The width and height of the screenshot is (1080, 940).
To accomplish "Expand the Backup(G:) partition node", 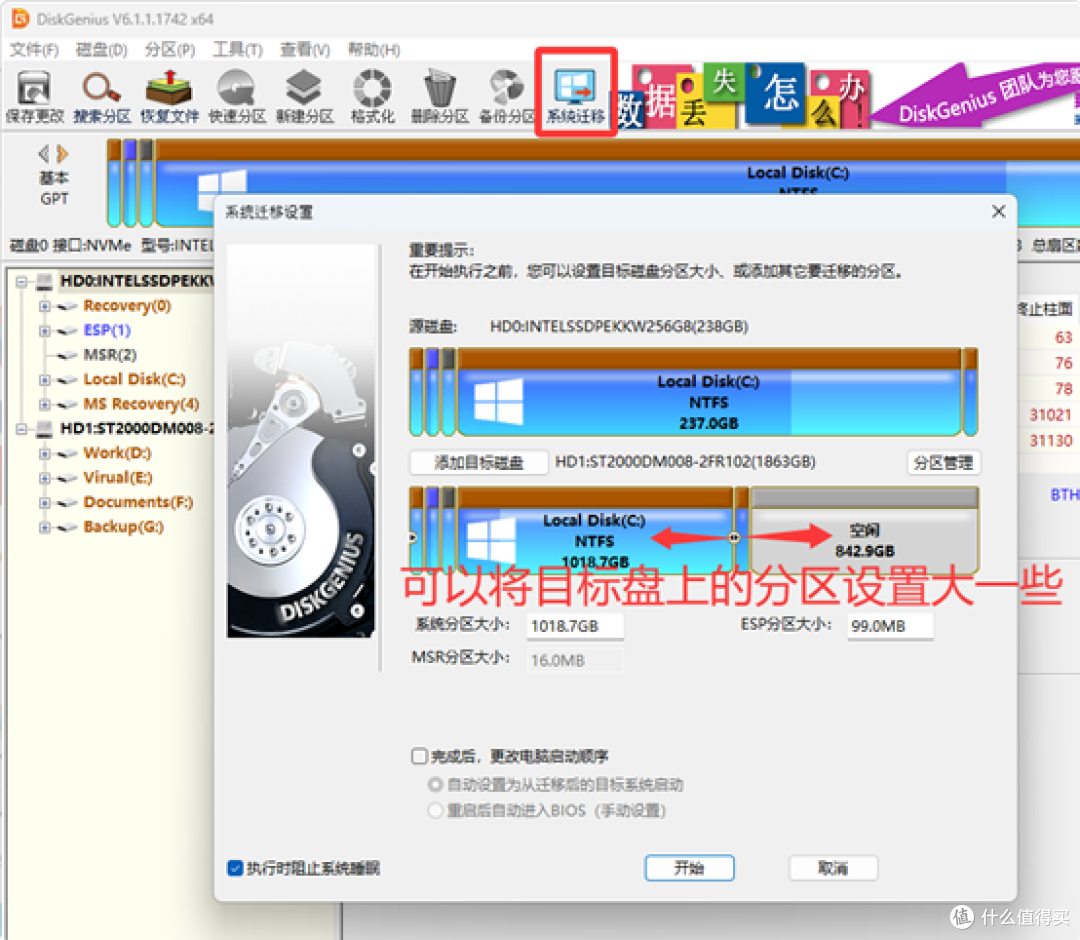I will (45, 527).
